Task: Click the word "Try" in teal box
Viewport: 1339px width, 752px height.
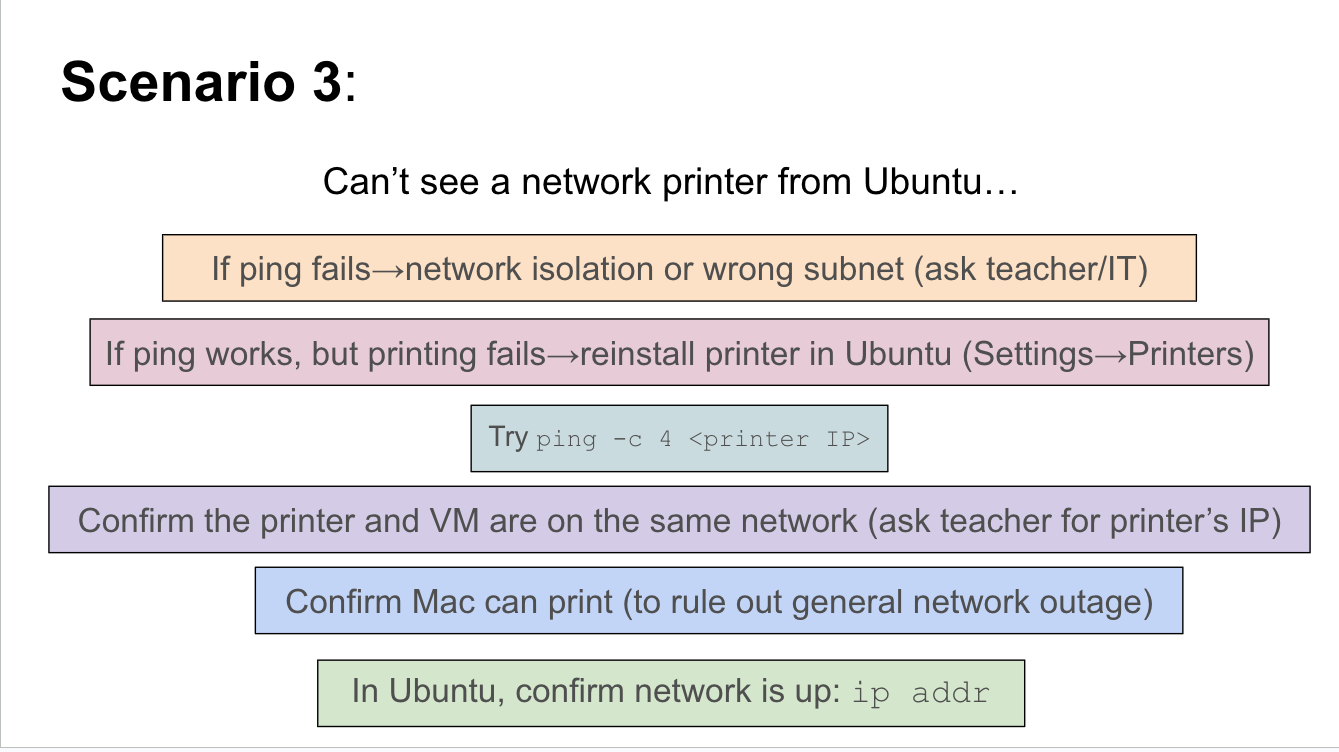Action: 508,437
